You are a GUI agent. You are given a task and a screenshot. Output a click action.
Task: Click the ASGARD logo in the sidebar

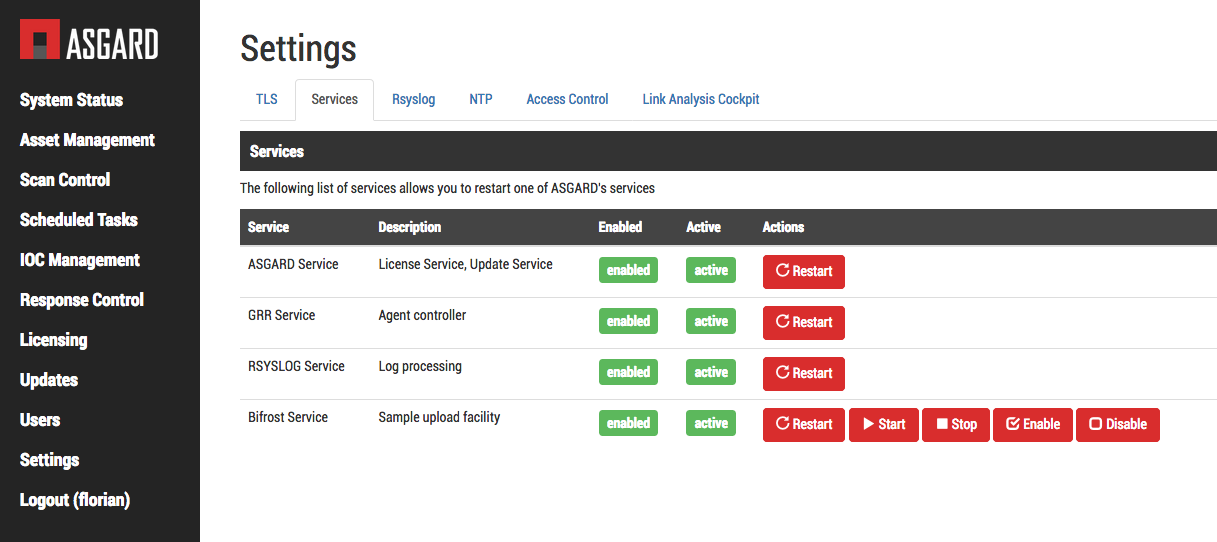89,43
